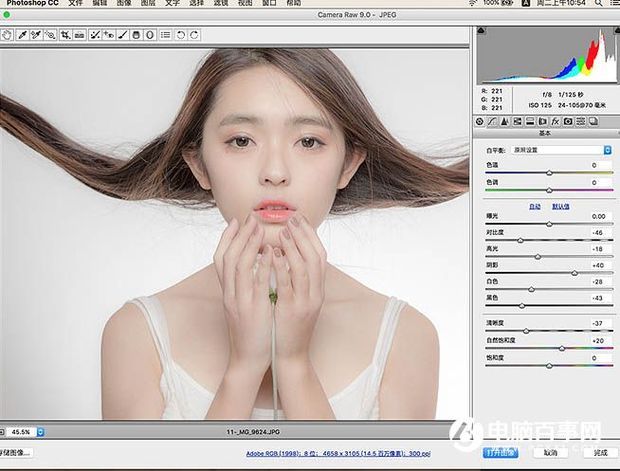Click the 完成 done button
This screenshot has width=620, height=471.
(x=600, y=452)
